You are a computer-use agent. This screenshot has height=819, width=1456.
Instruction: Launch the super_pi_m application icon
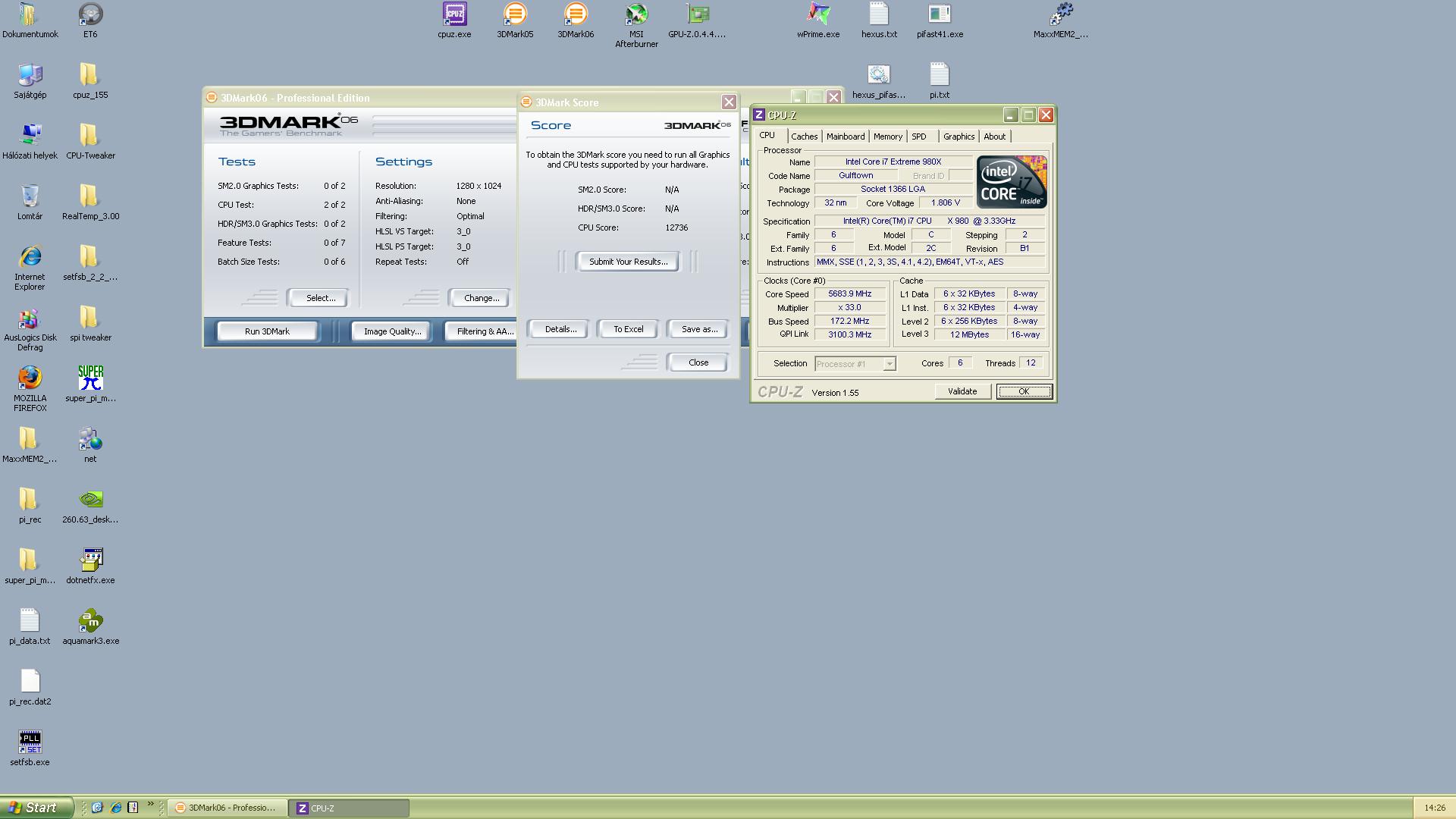click(x=90, y=384)
